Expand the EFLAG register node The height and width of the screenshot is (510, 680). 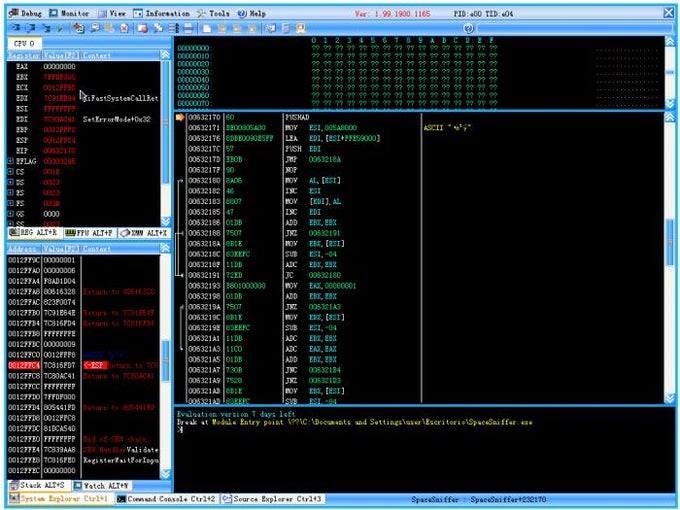tap(11, 160)
